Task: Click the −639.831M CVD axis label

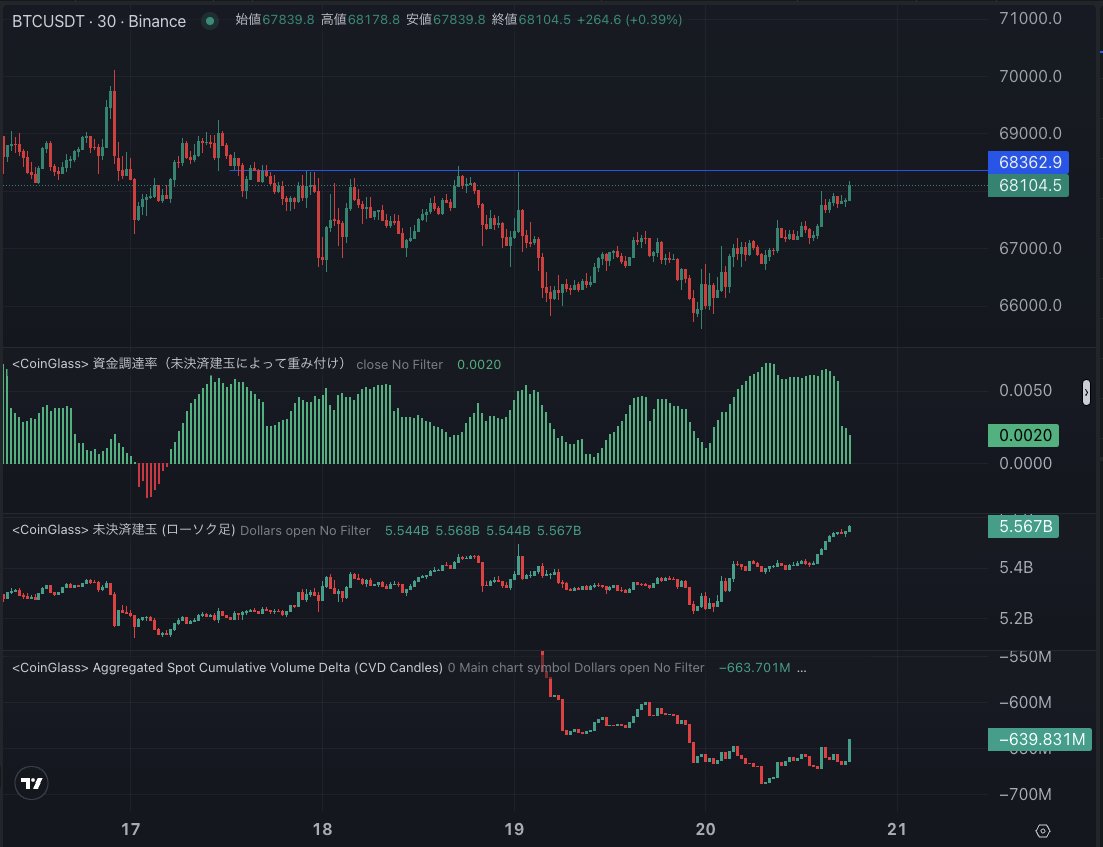Action: (x=1040, y=739)
